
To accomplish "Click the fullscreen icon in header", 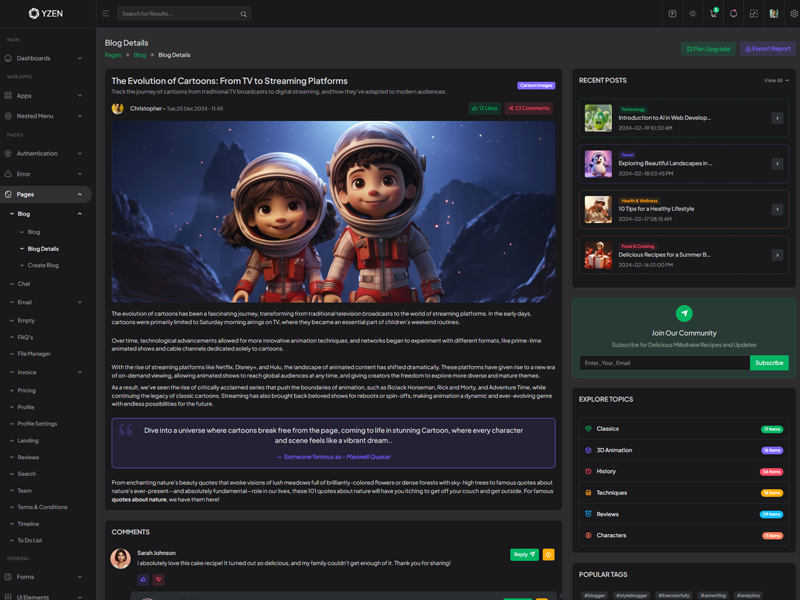I will [x=754, y=14].
